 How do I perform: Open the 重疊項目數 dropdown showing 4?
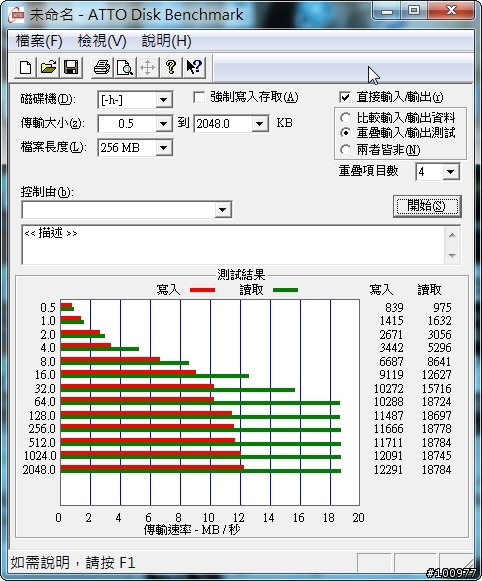pyautogui.click(x=451, y=172)
